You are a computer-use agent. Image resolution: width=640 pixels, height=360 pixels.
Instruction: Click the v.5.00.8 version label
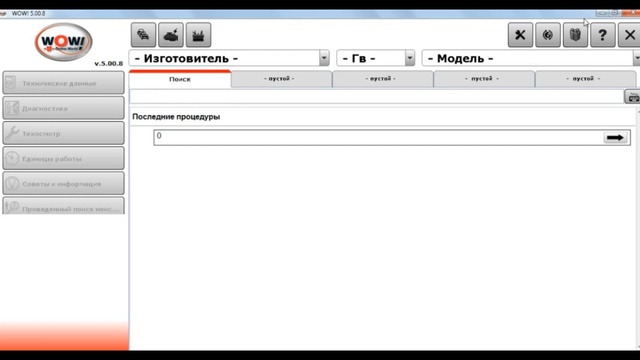pos(108,63)
